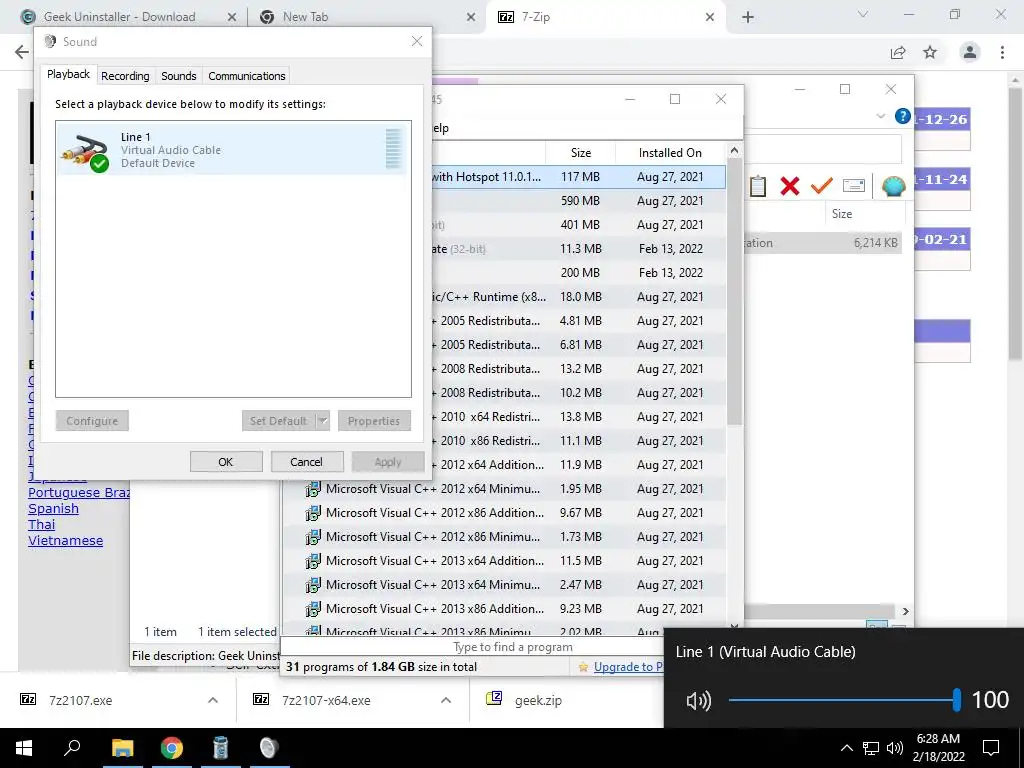
Task: Expand options for 7z2107-x64.exe download
Action: pyautogui.click(x=446, y=700)
